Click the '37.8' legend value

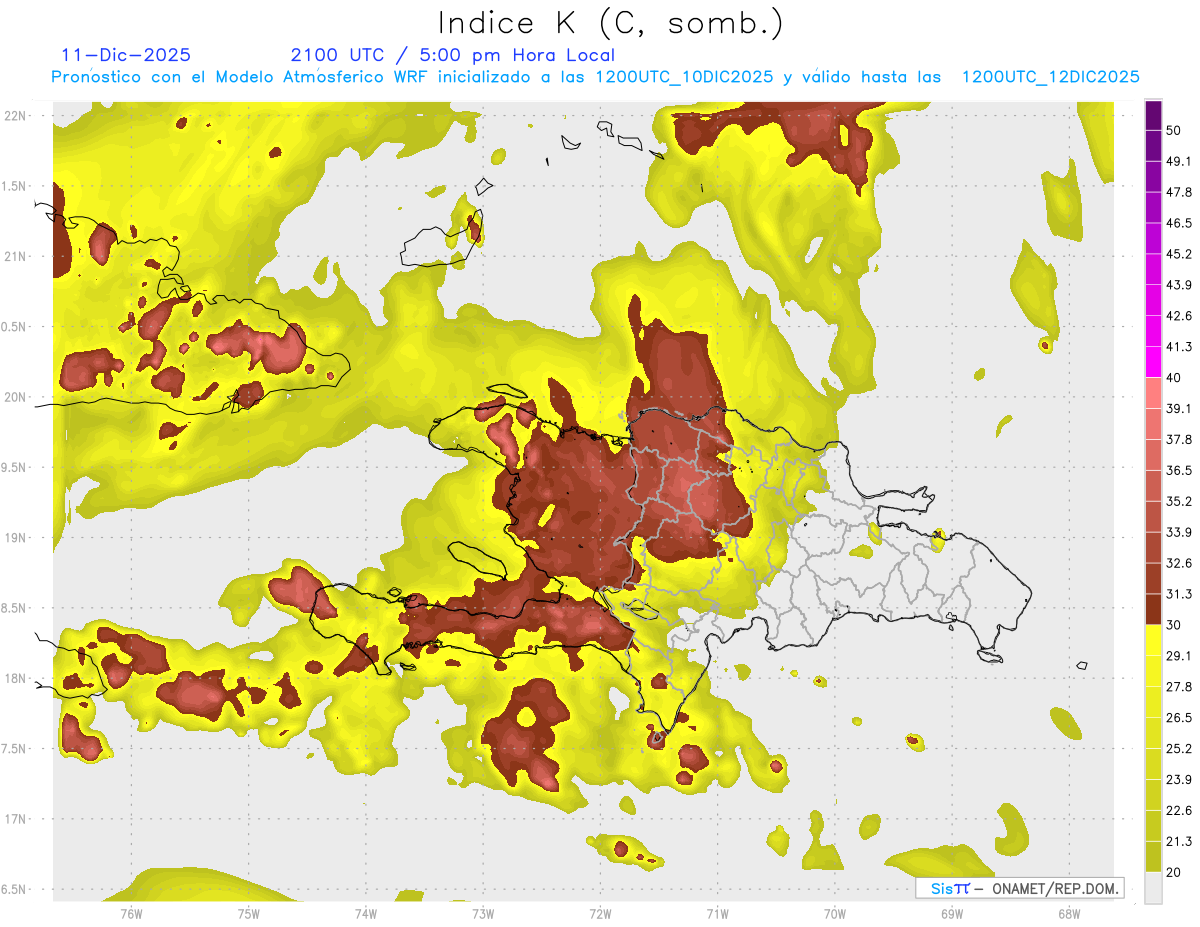point(1179,440)
